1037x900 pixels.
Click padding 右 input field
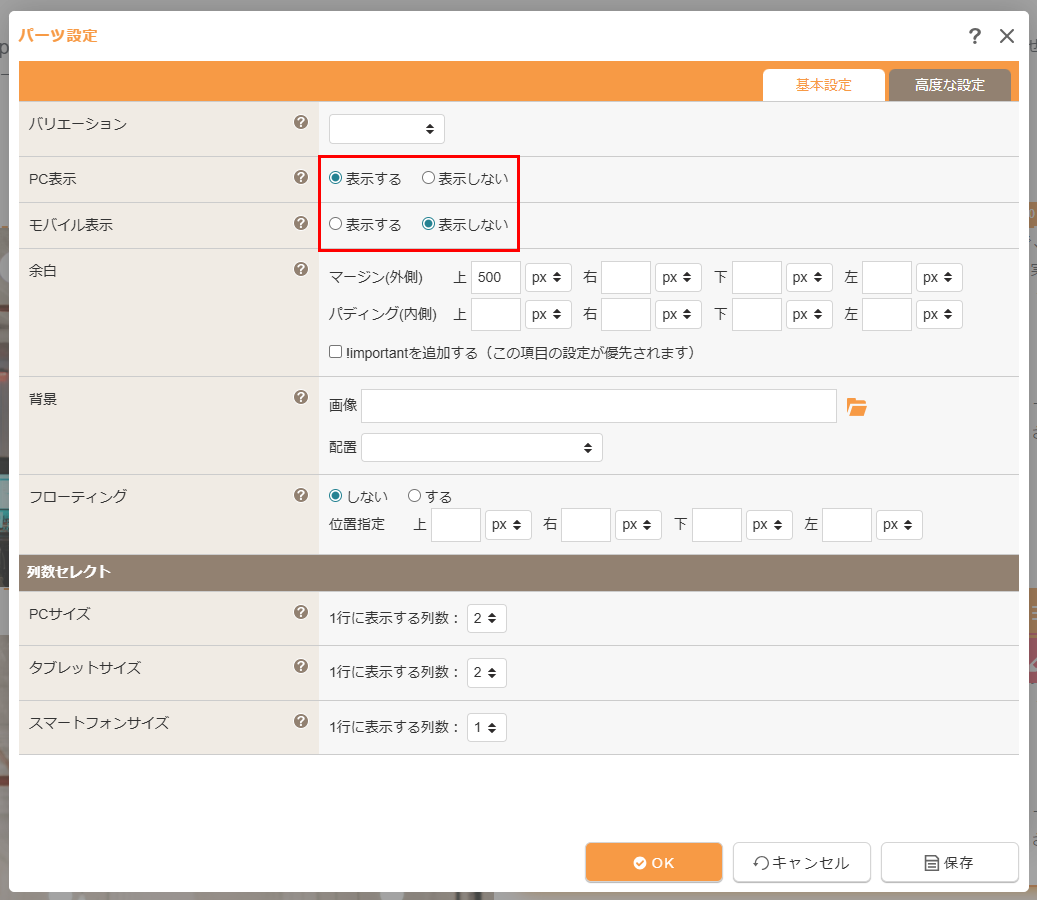point(626,314)
